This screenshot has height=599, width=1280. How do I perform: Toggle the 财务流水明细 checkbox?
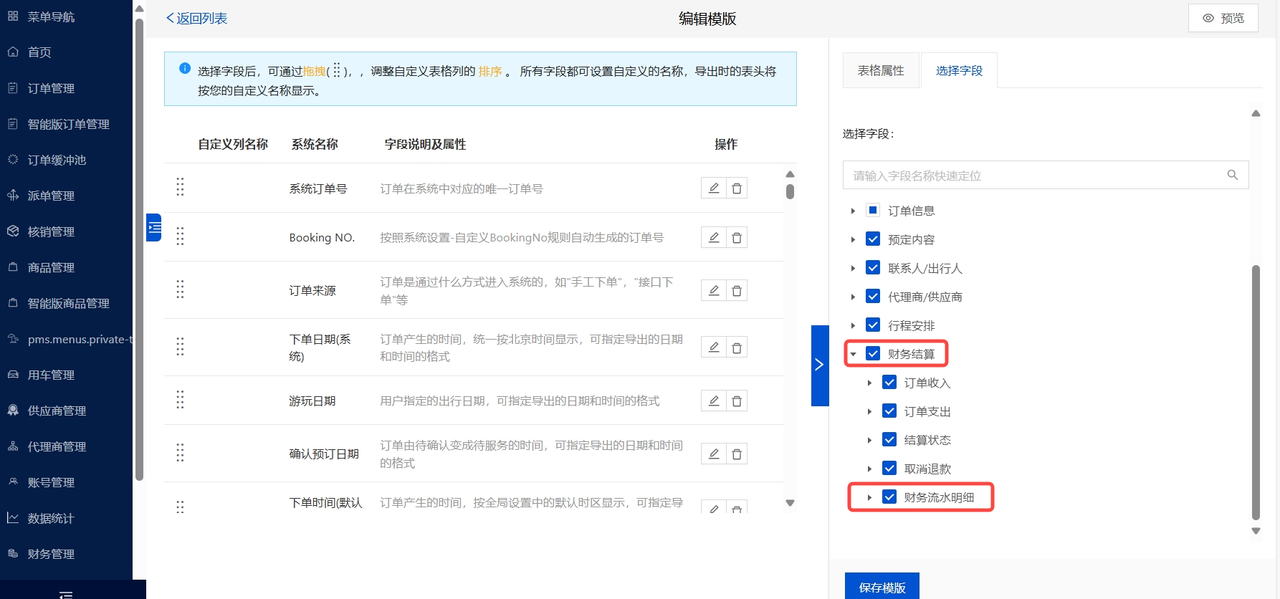(x=889, y=497)
